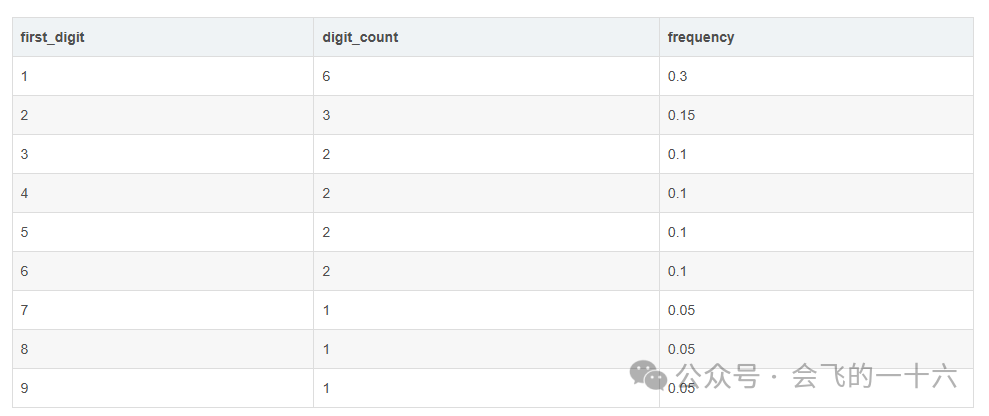
Task: Select first_digit cell with value 4
Action: pos(24,193)
